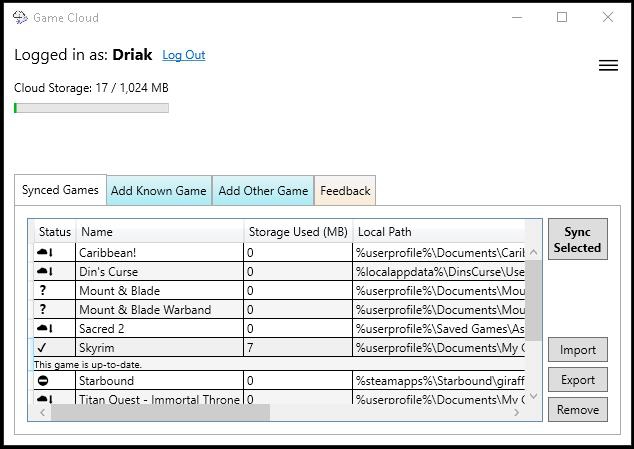
Task: Click the scroll left arrow of games list
Action: pos(42,413)
